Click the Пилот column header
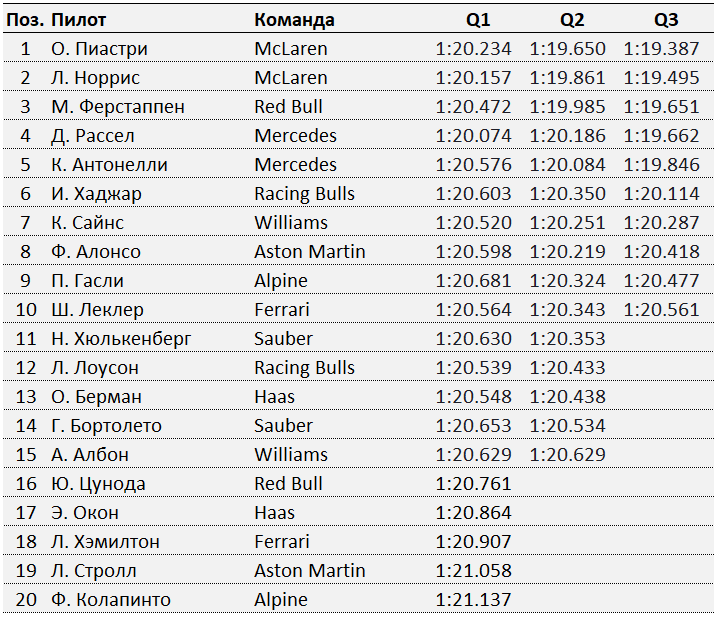 coord(79,20)
